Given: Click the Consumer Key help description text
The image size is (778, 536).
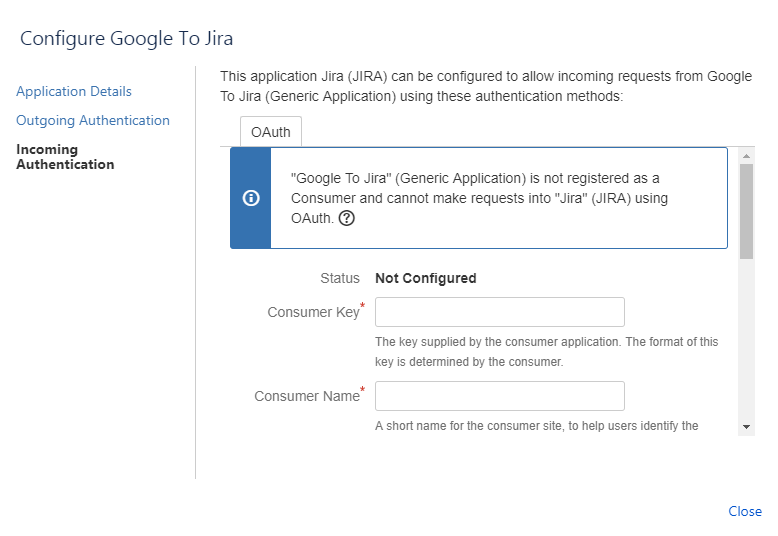Looking at the screenshot, I should tap(546, 352).
